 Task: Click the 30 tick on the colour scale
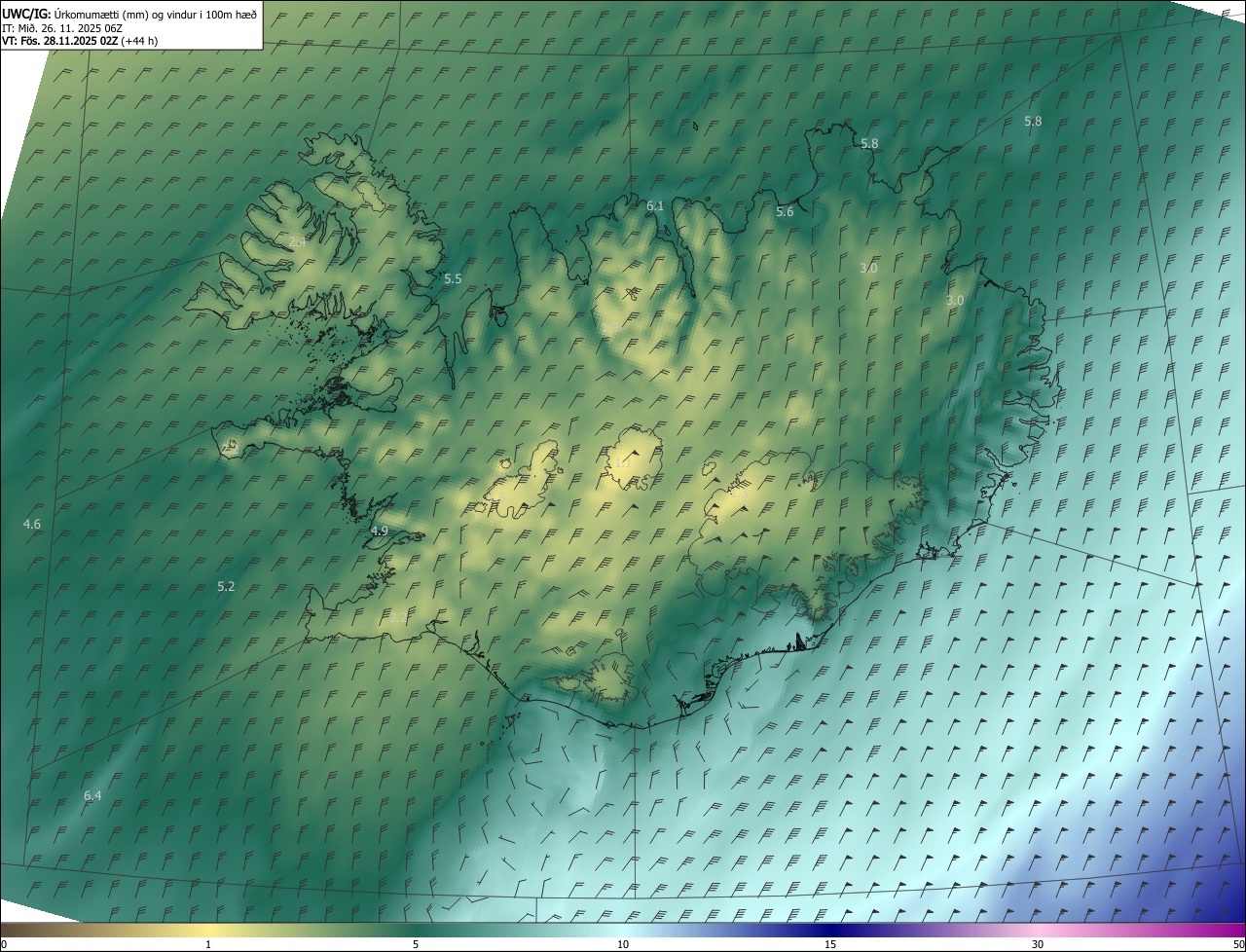(x=1038, y=945)
